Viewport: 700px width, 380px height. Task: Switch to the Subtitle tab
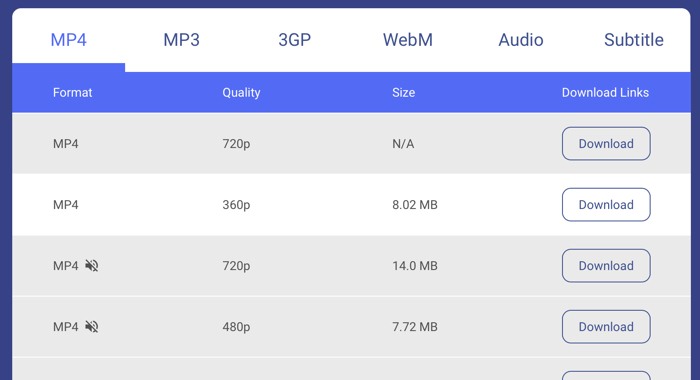(x=633, y=40)
